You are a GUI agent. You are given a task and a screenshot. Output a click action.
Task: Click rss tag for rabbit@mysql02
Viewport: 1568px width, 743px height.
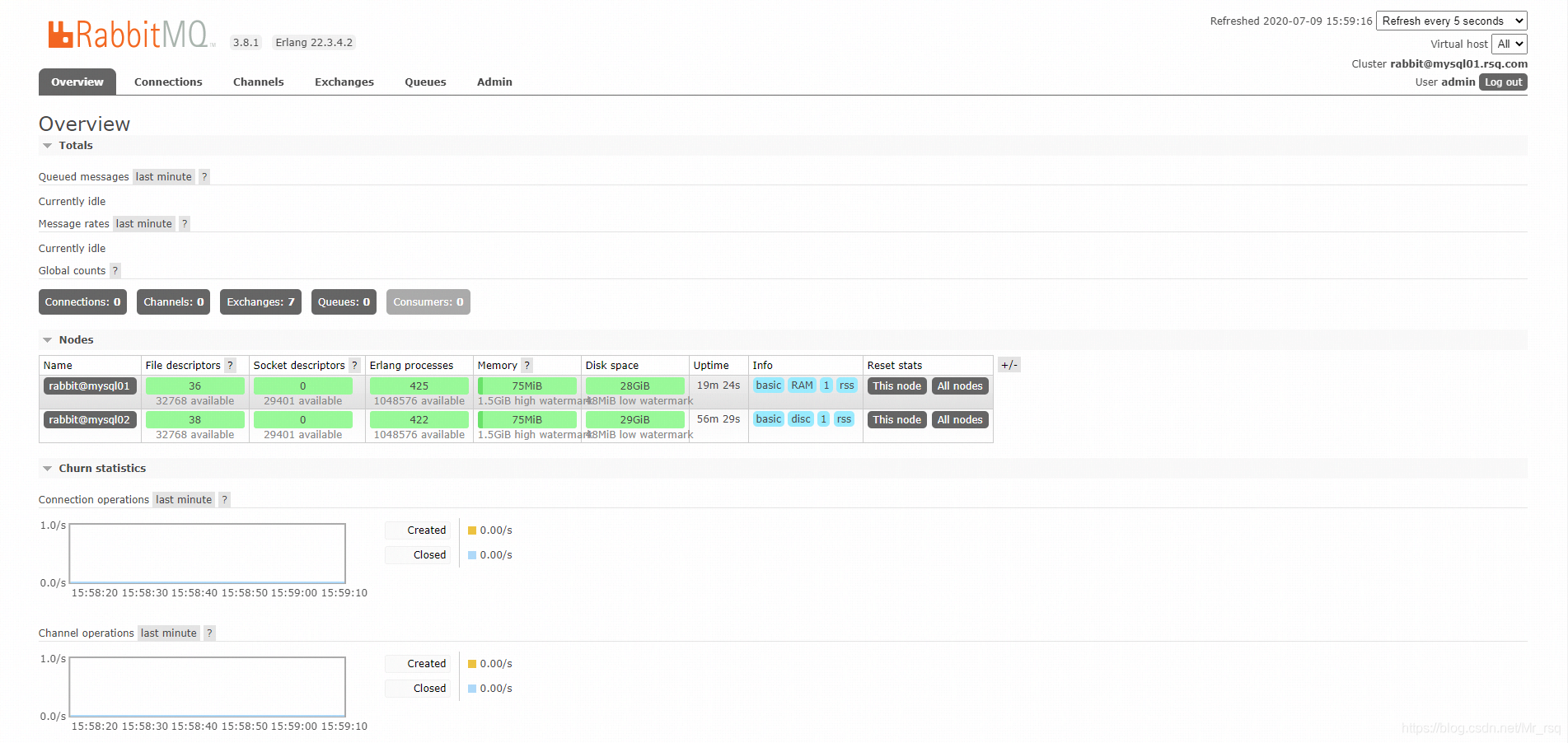pyautogui.click(x=844, y=418)
